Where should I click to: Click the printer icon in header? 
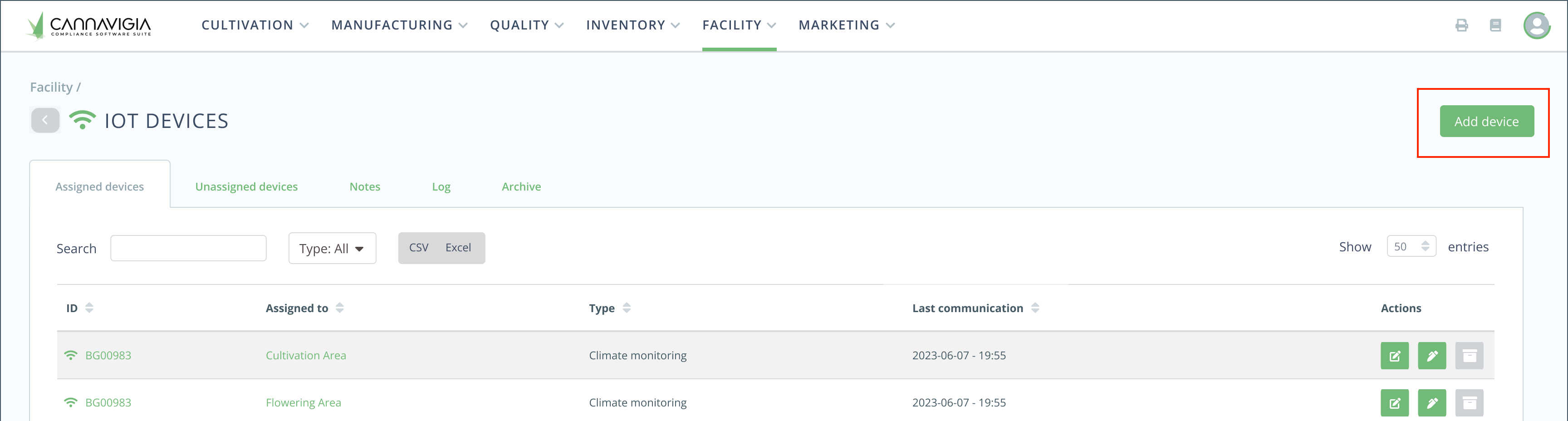pos(1461,25)
